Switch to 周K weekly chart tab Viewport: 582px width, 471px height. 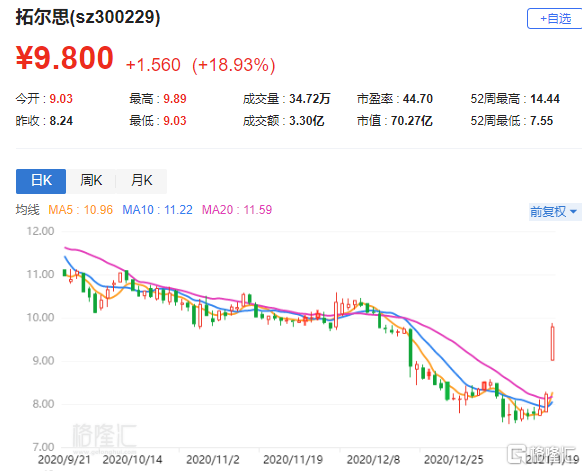tap(91, 181)
